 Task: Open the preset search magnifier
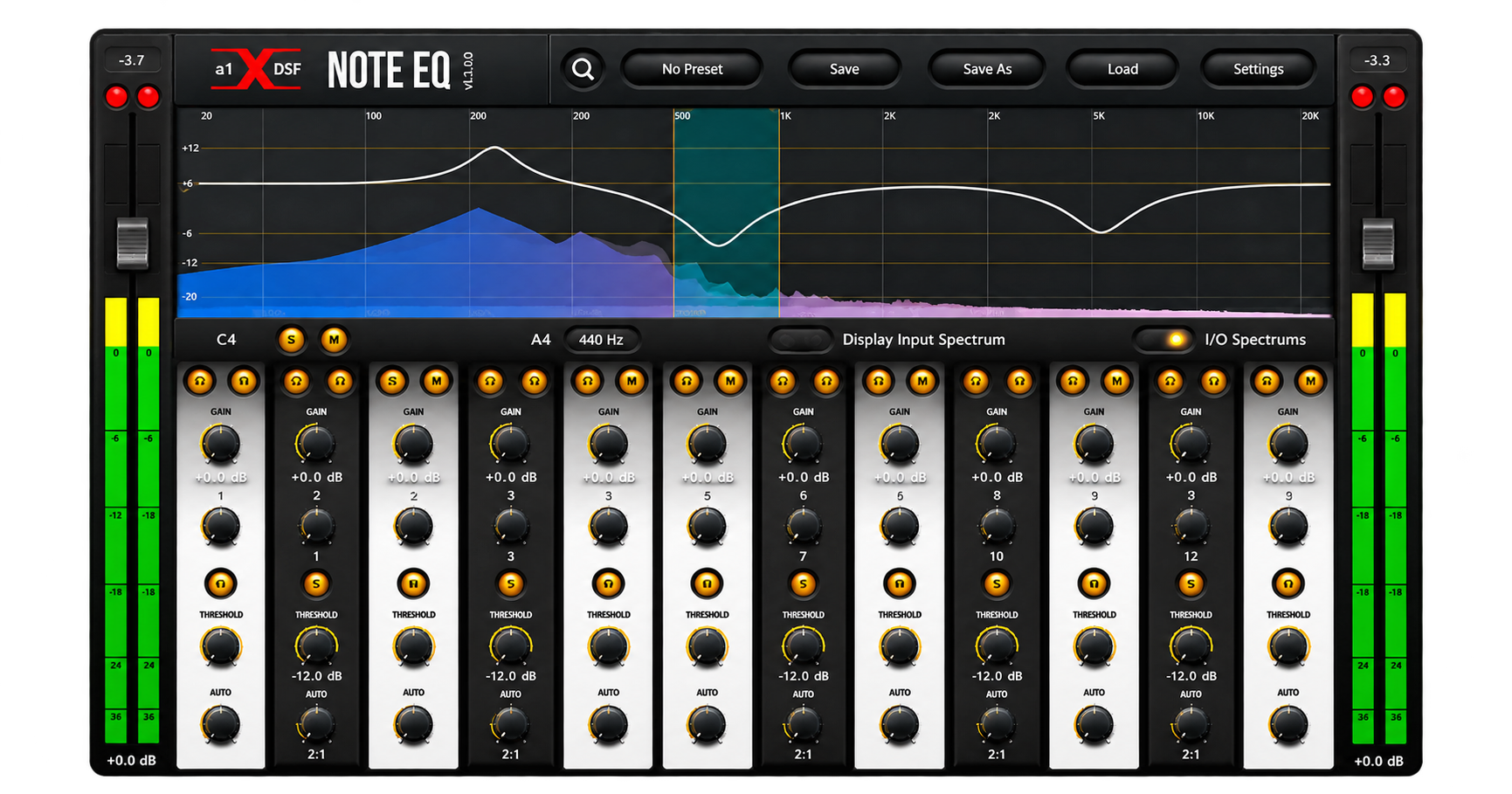click(583, 69)
